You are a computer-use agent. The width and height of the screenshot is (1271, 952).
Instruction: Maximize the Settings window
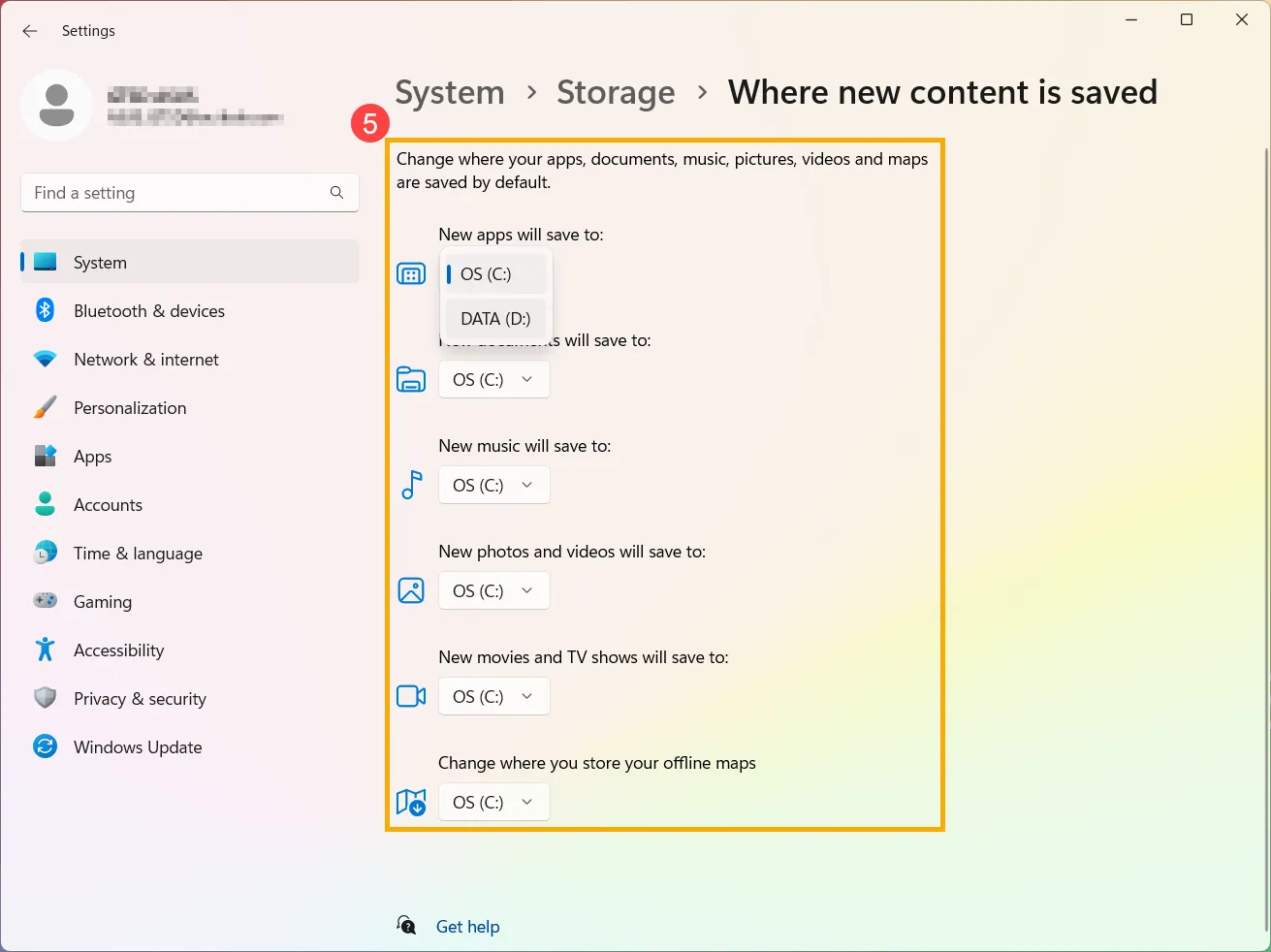(1187, 19)
